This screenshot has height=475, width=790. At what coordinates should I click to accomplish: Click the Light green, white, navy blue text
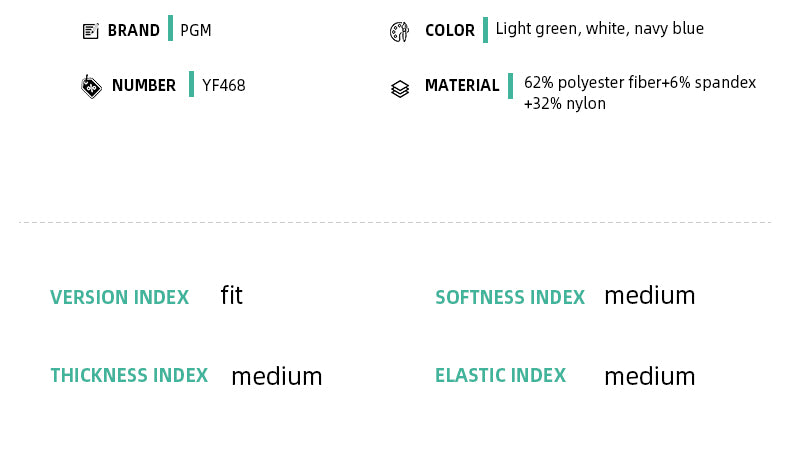600,29
